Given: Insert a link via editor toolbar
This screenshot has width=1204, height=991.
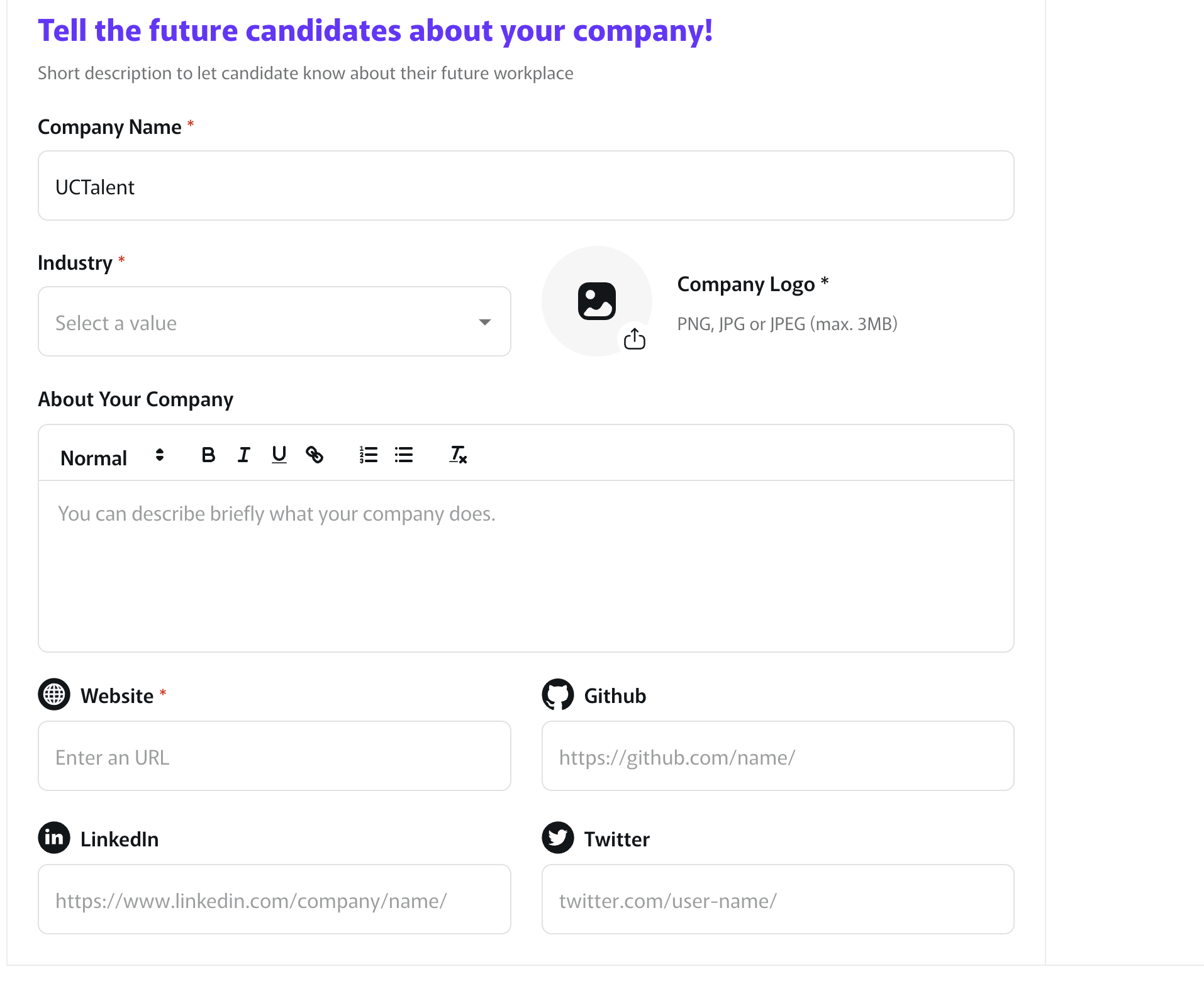Looking at the screenshot, I should pos(315,455).
